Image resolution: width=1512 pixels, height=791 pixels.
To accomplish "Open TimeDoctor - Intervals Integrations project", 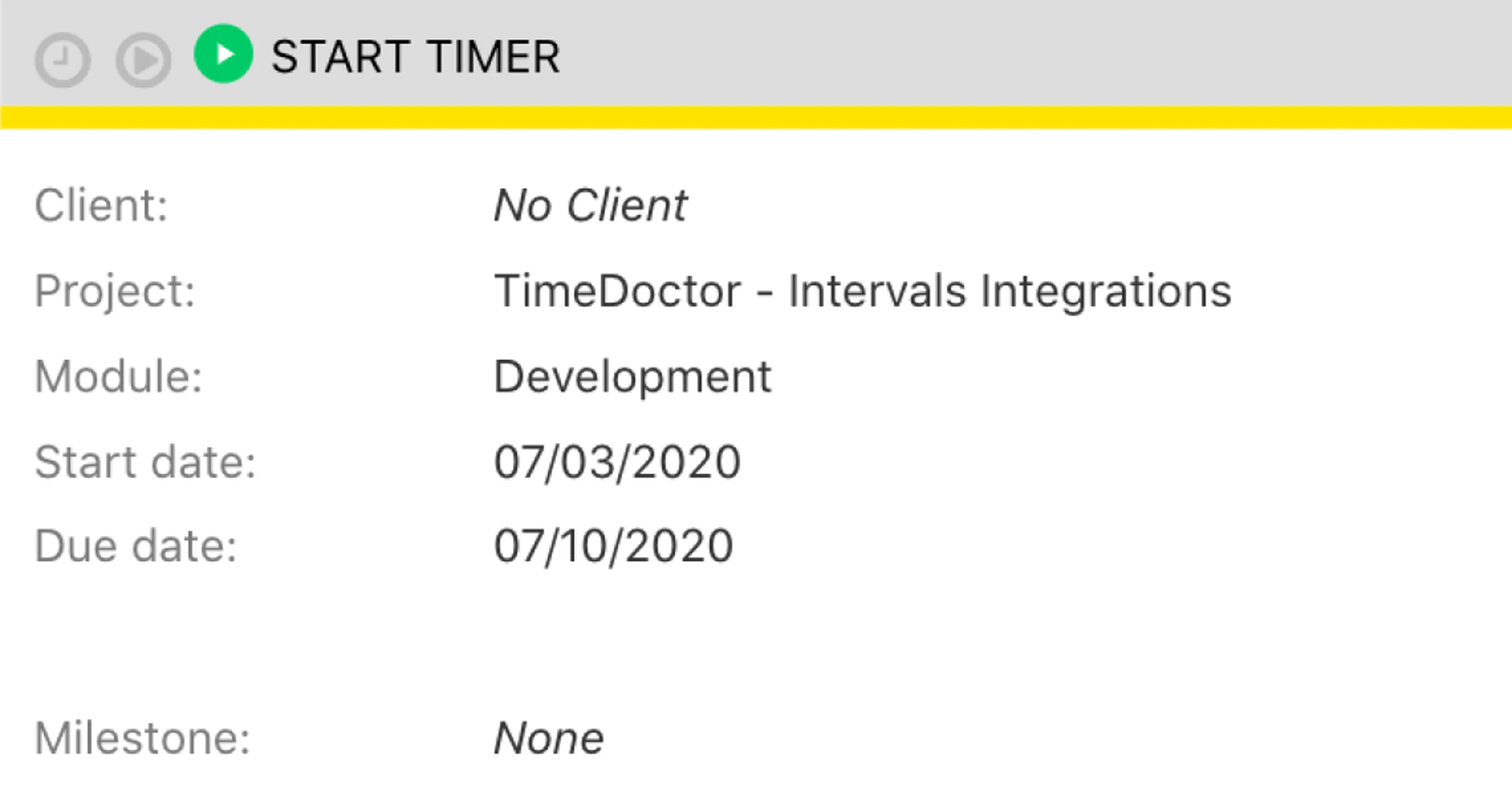I will 862,291.
